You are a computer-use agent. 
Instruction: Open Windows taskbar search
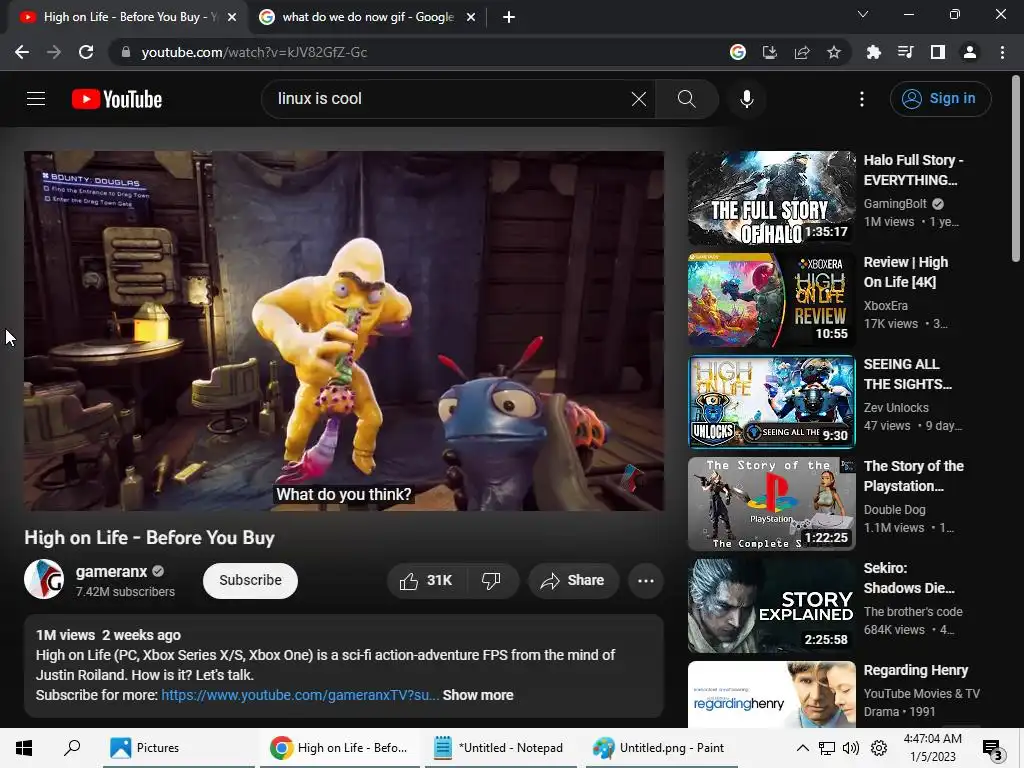72,748
